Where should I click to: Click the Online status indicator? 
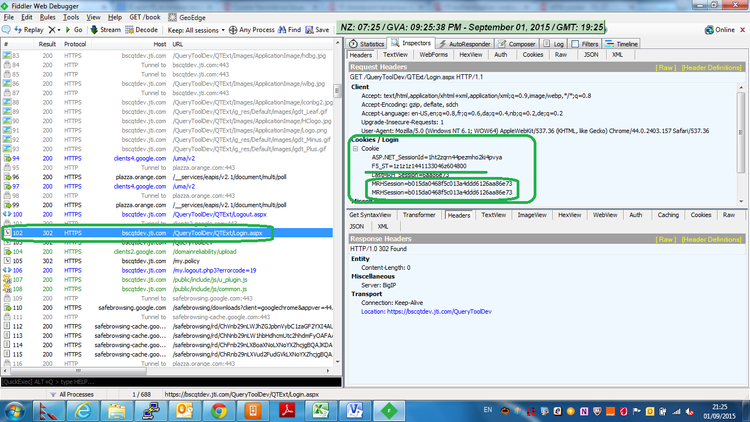coord(720,30)
